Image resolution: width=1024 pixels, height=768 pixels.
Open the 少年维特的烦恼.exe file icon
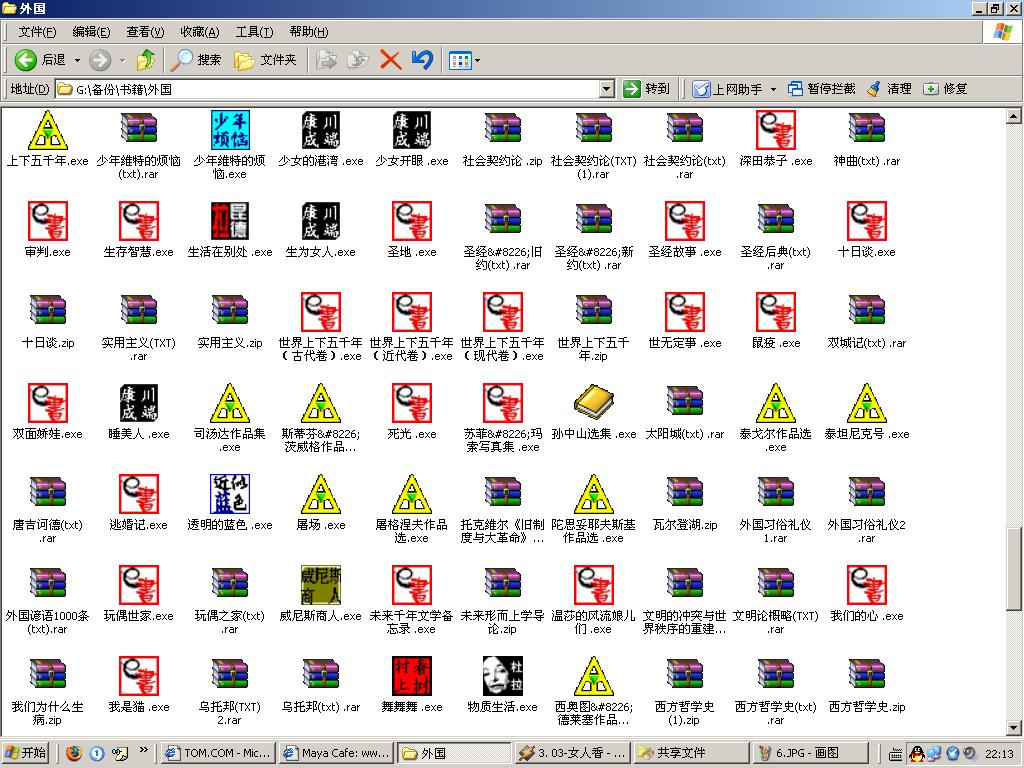[x=230, y=131]
